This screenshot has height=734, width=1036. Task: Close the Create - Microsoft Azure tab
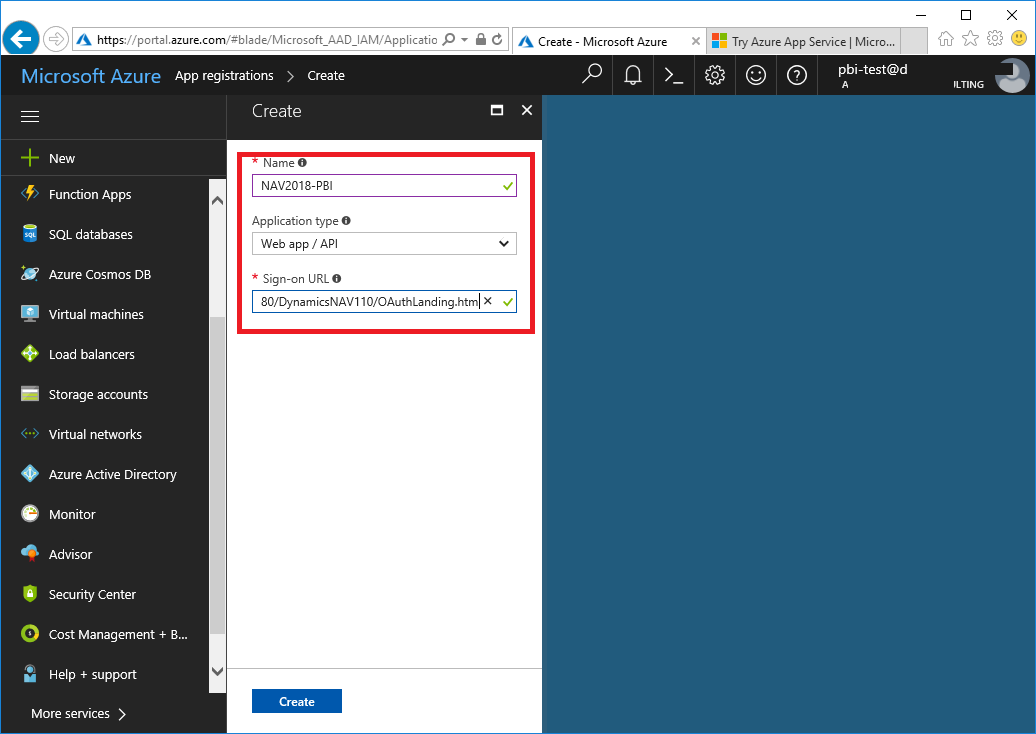(x=696, y=41)
